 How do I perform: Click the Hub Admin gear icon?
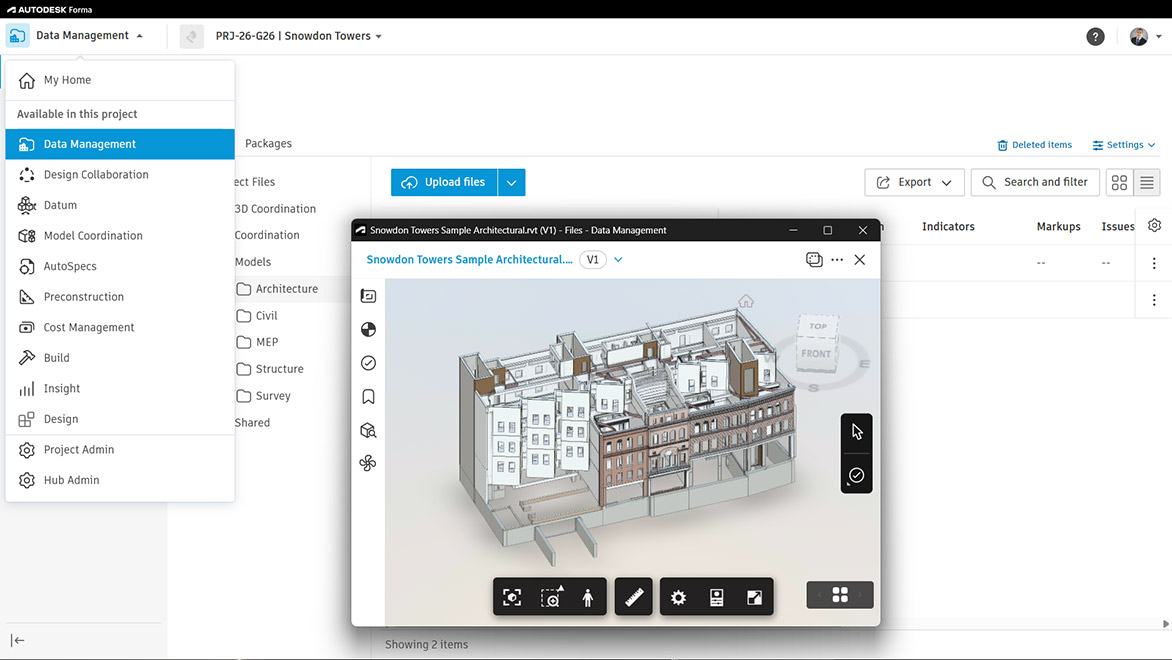tap(27, 481)
